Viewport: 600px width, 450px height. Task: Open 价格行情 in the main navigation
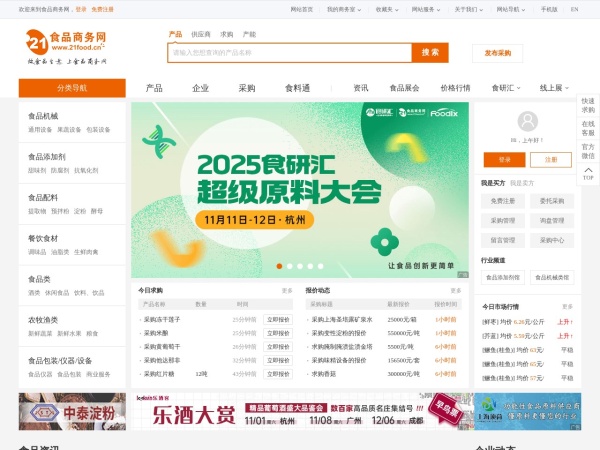tap(455, 88)
